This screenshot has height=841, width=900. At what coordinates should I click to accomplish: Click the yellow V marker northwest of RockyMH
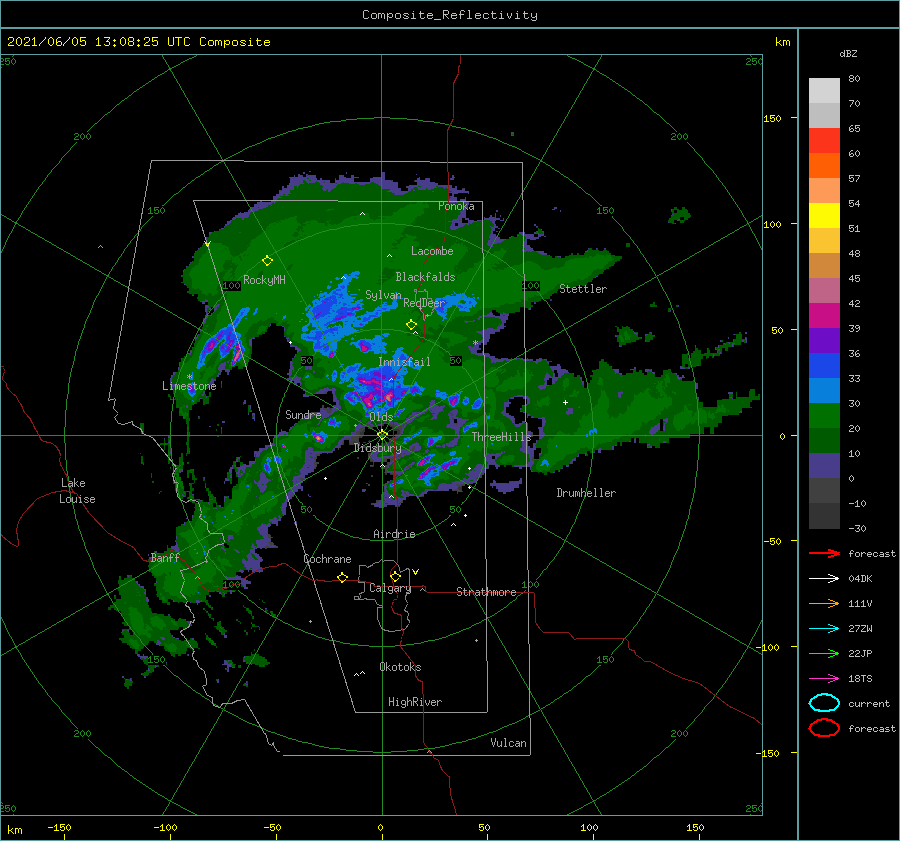207,244
